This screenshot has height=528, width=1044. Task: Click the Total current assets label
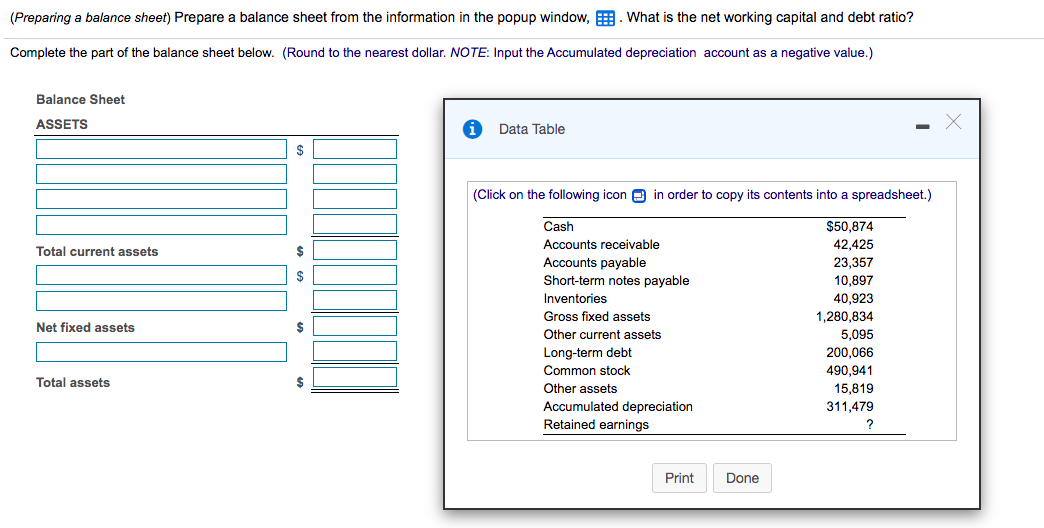(97, 251)
